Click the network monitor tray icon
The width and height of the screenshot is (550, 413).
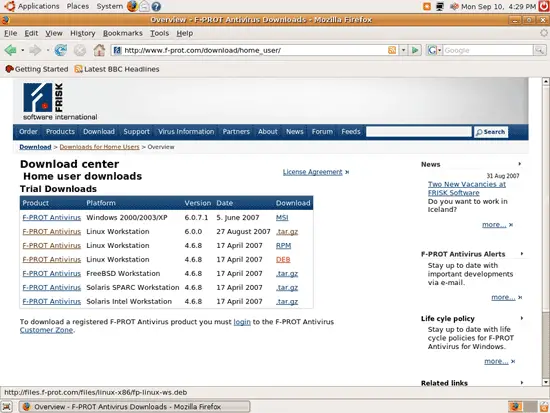[440, 6]
